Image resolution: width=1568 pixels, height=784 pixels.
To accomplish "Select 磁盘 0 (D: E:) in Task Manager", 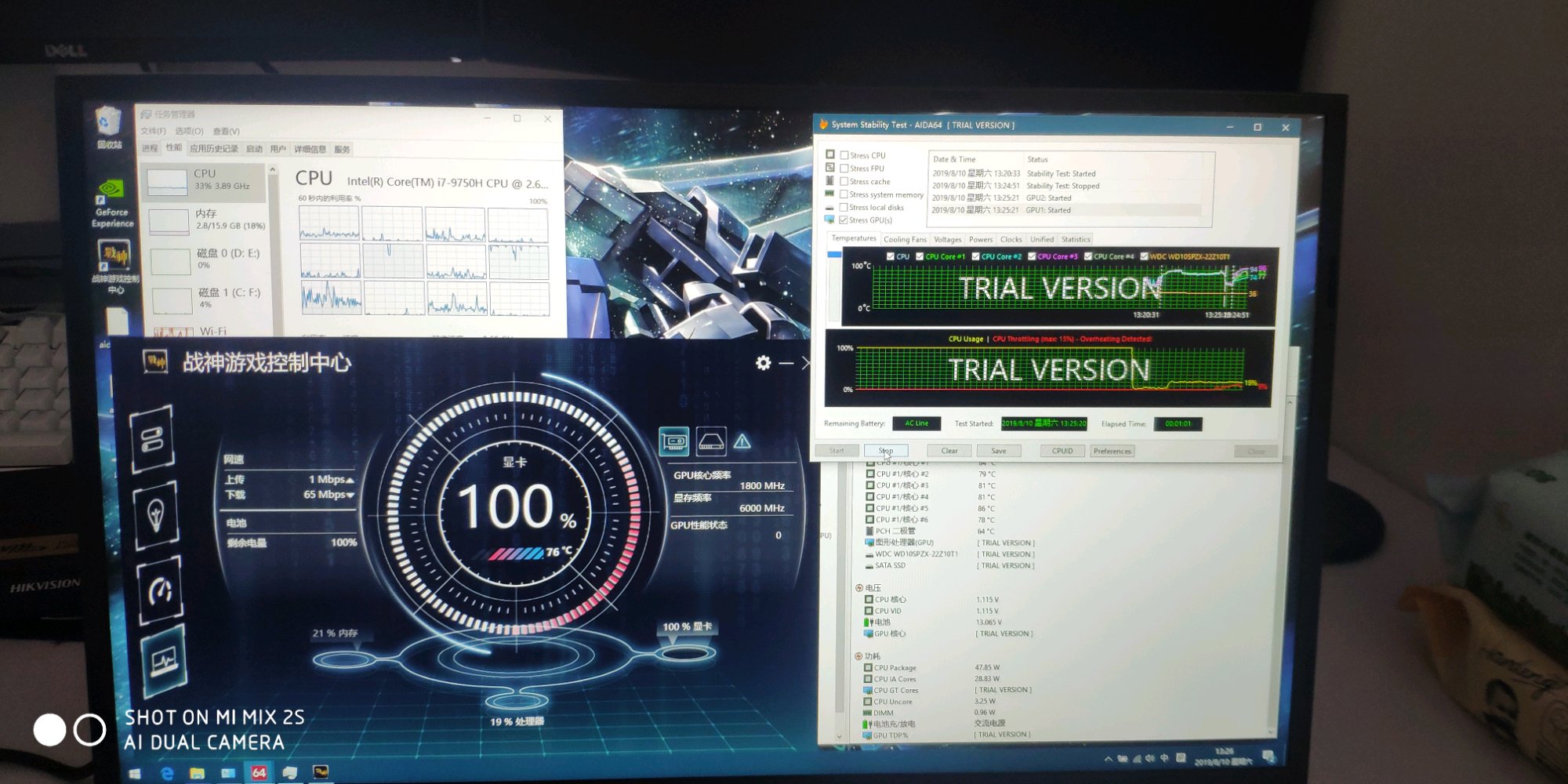I will click(209, 260).
